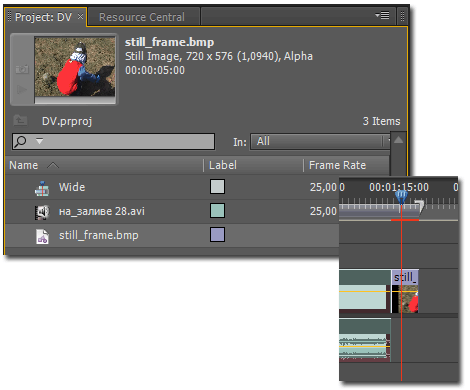Image resolution: width=470 pixels, height=390 pixels.
Task: Close the Project: DV tab
Action: (x=80, y=16)
